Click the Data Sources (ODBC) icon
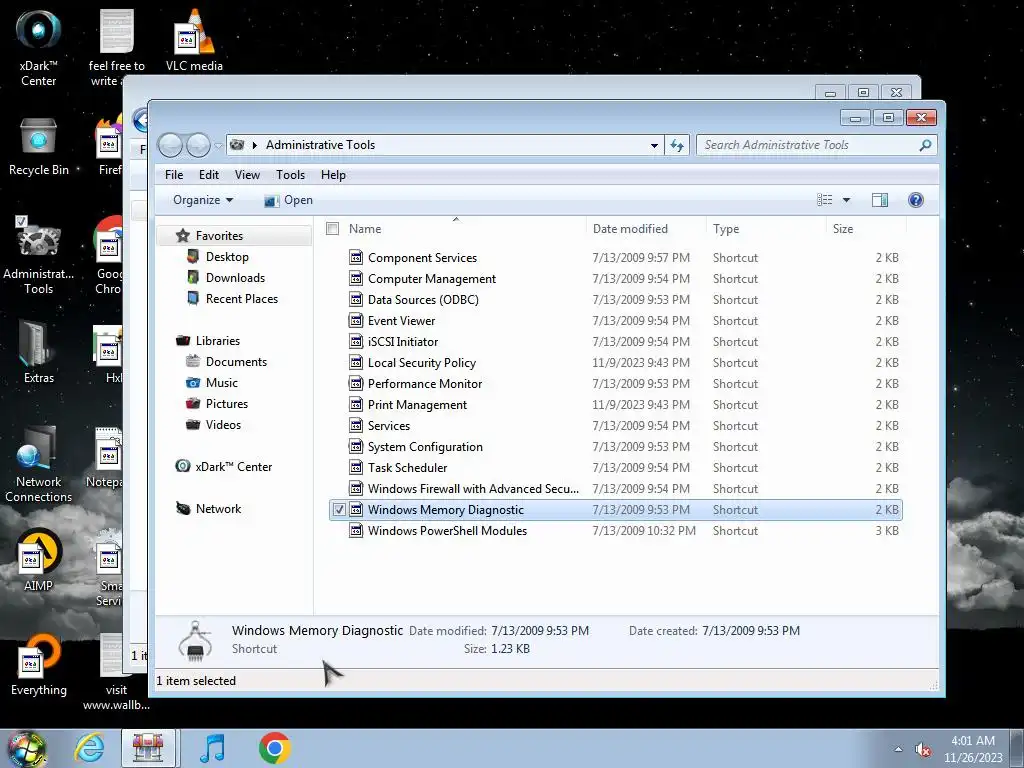 pos(356,299)
